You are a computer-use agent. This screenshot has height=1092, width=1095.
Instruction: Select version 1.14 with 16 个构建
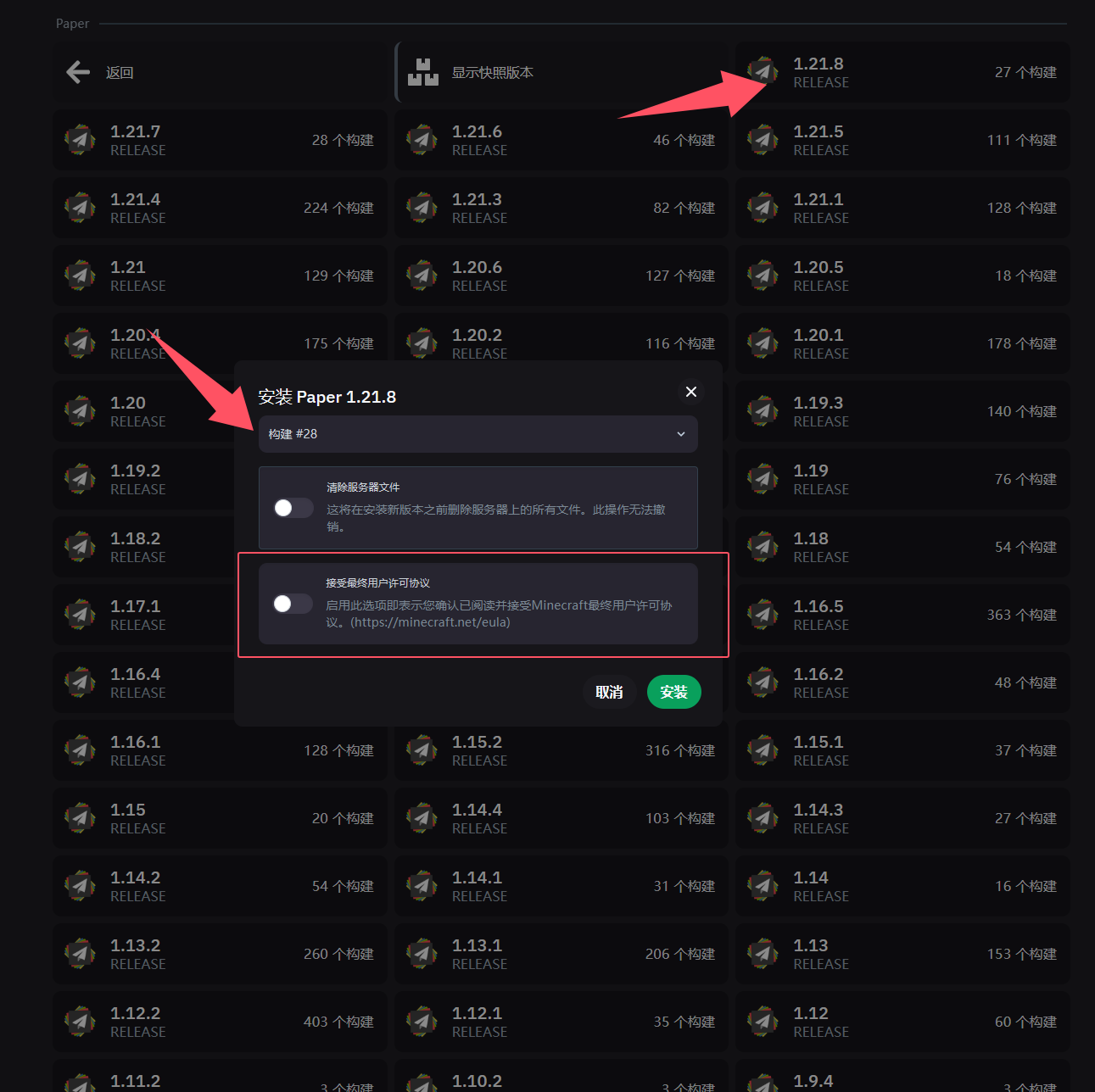(902, 886)
